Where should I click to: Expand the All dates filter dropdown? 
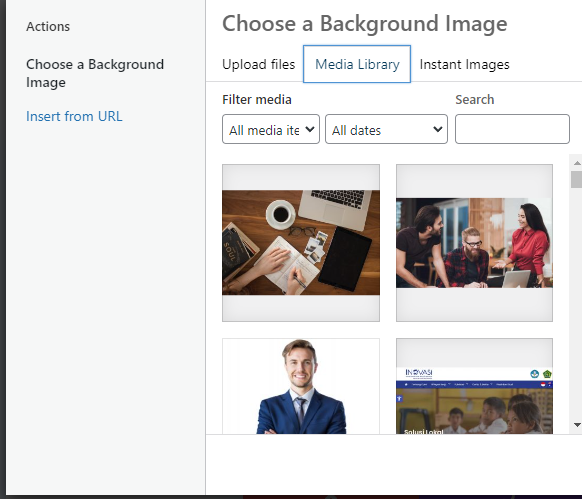386,129
